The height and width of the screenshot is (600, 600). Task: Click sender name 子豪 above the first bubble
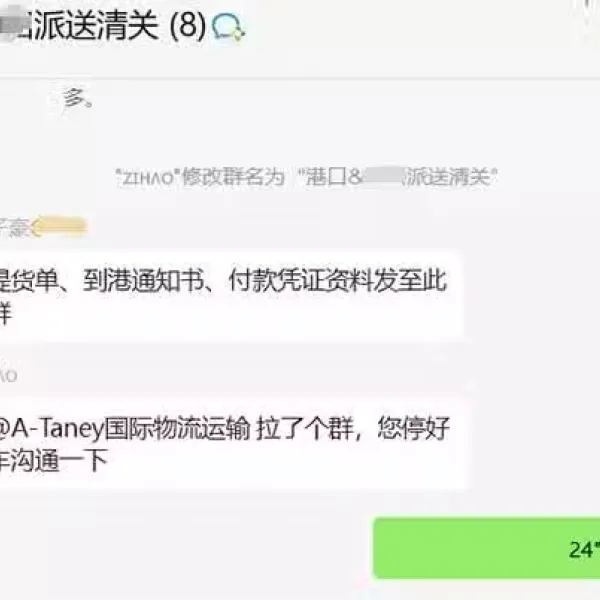click(15, 227)
